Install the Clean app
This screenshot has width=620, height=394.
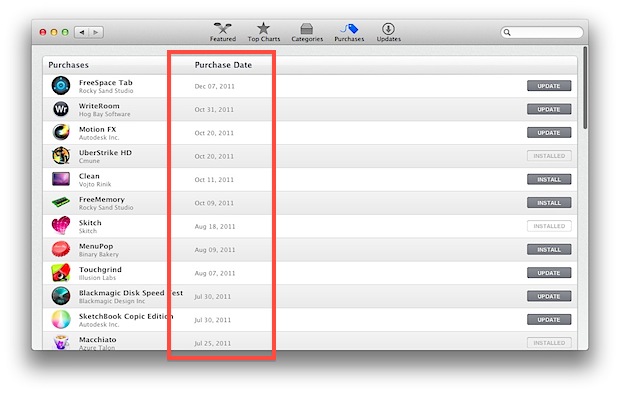(x=549, y=179)
